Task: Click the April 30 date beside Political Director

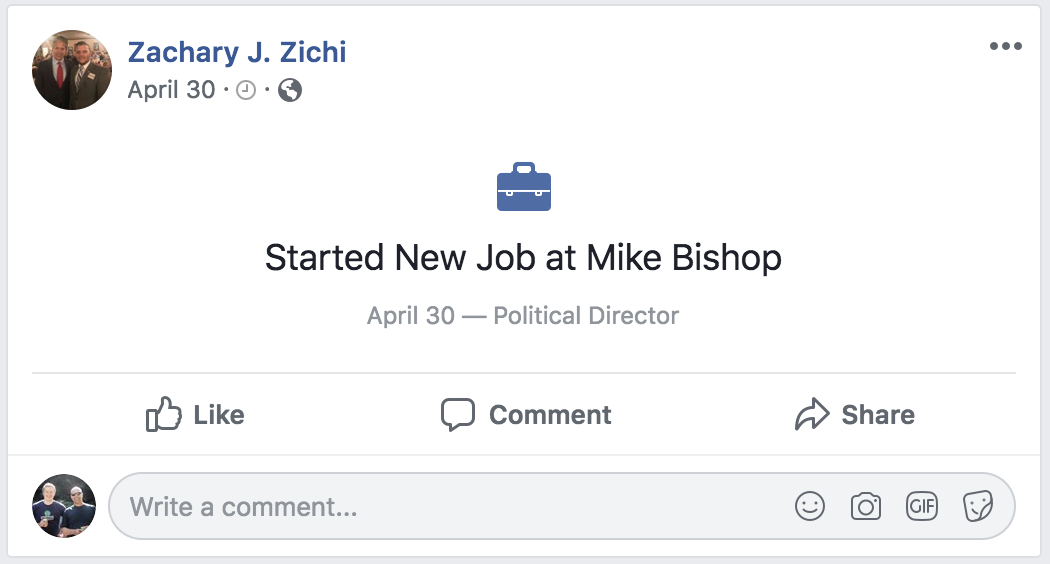Action: click(x=410, y=316)
